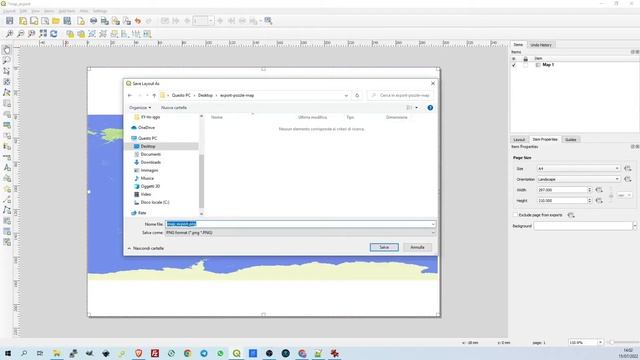
Task: Select the Select/Move Item tool
Action: tap(7, 71)
